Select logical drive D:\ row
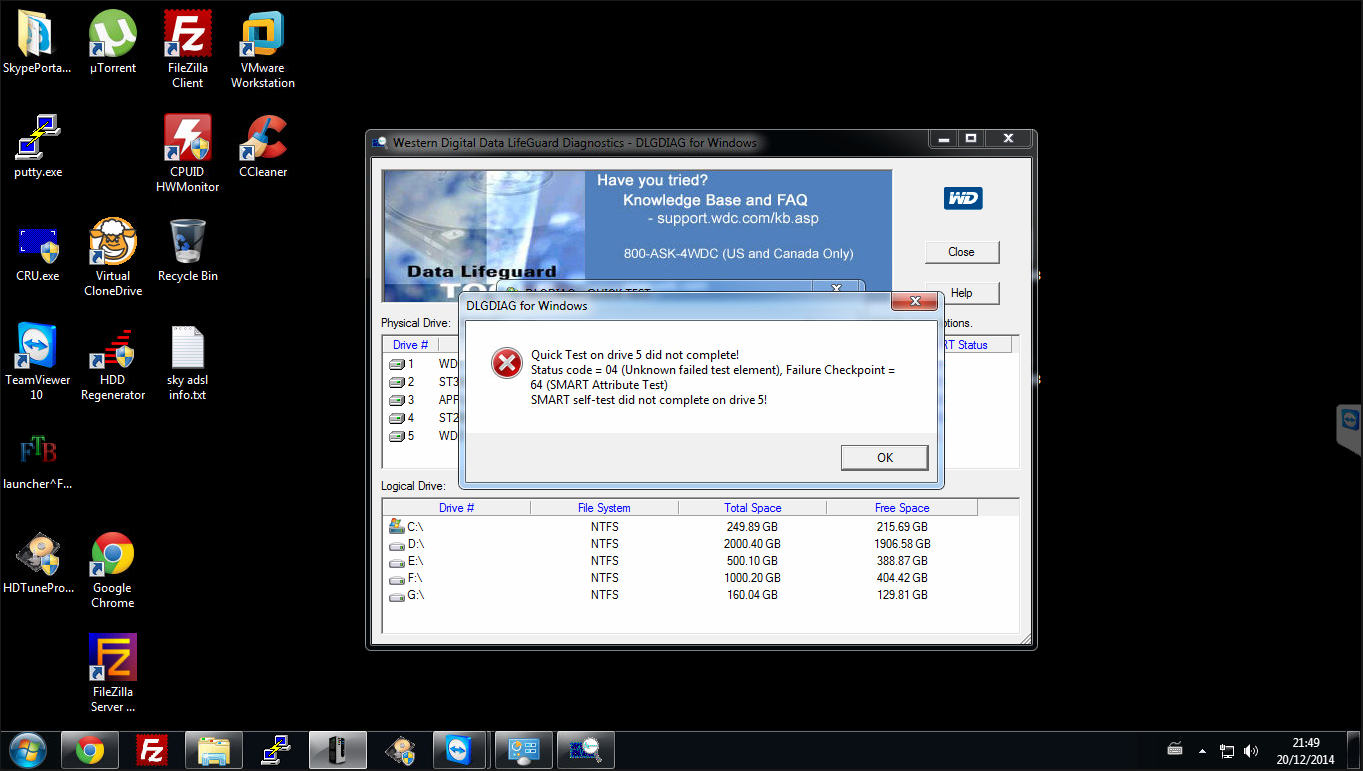This screenshot has height=771, width=1363. [680, 544]
